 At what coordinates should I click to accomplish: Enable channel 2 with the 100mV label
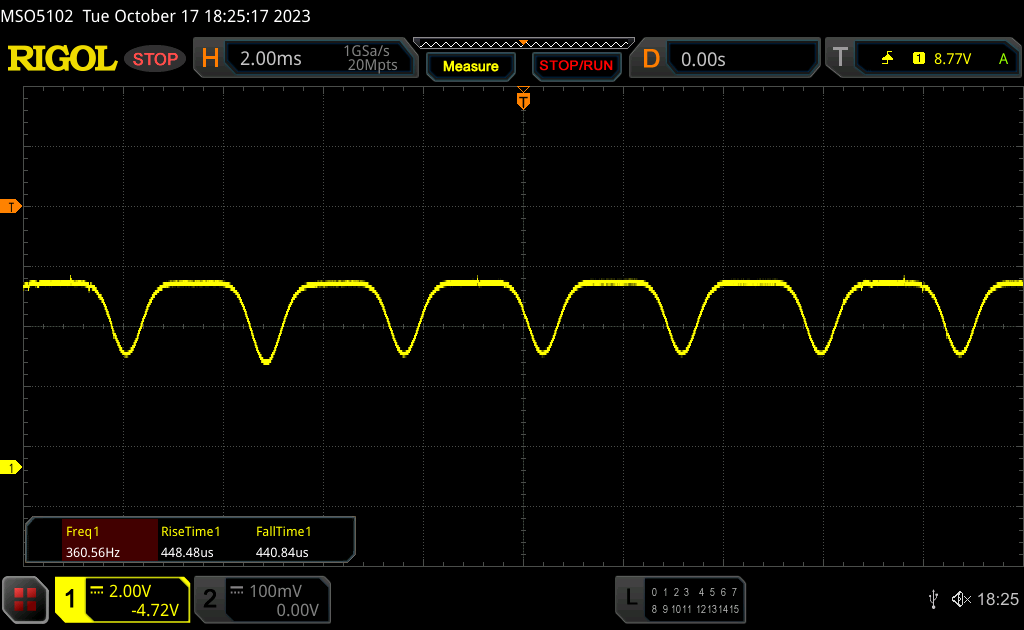[x=260, y=599]
